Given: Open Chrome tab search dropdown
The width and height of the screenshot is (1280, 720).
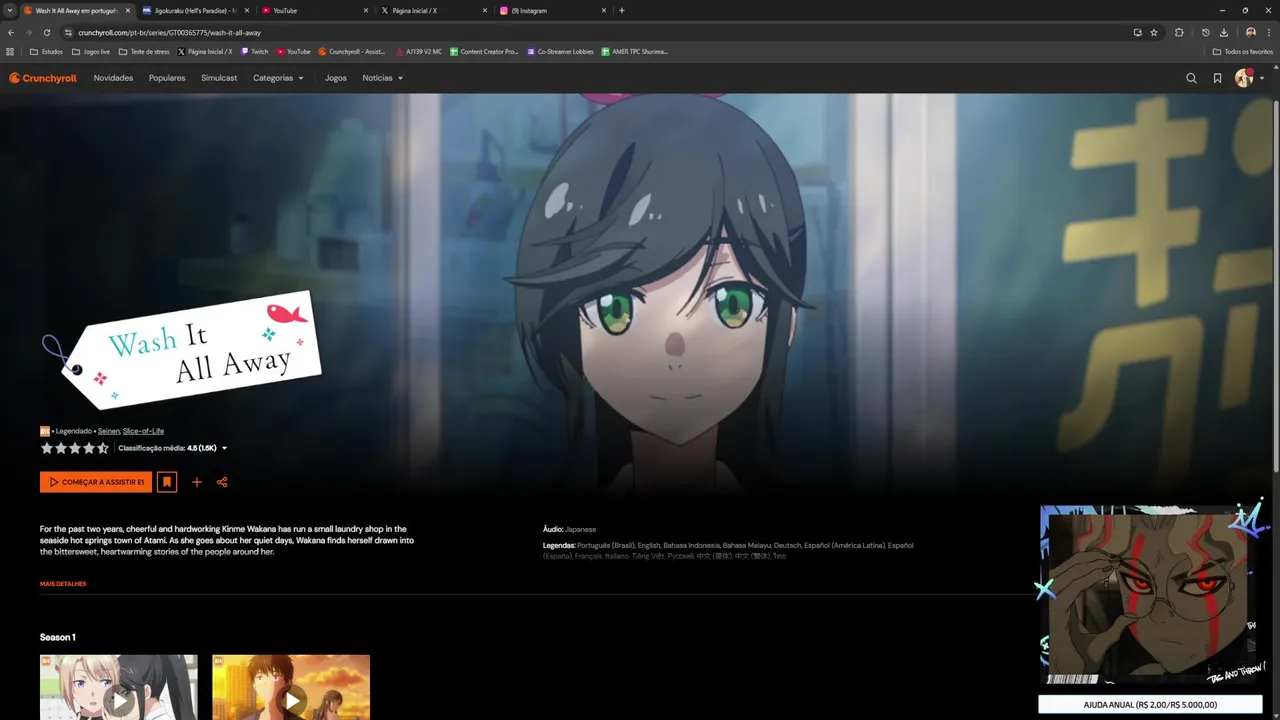Looking at the screenshot, I should coord(10,10).
